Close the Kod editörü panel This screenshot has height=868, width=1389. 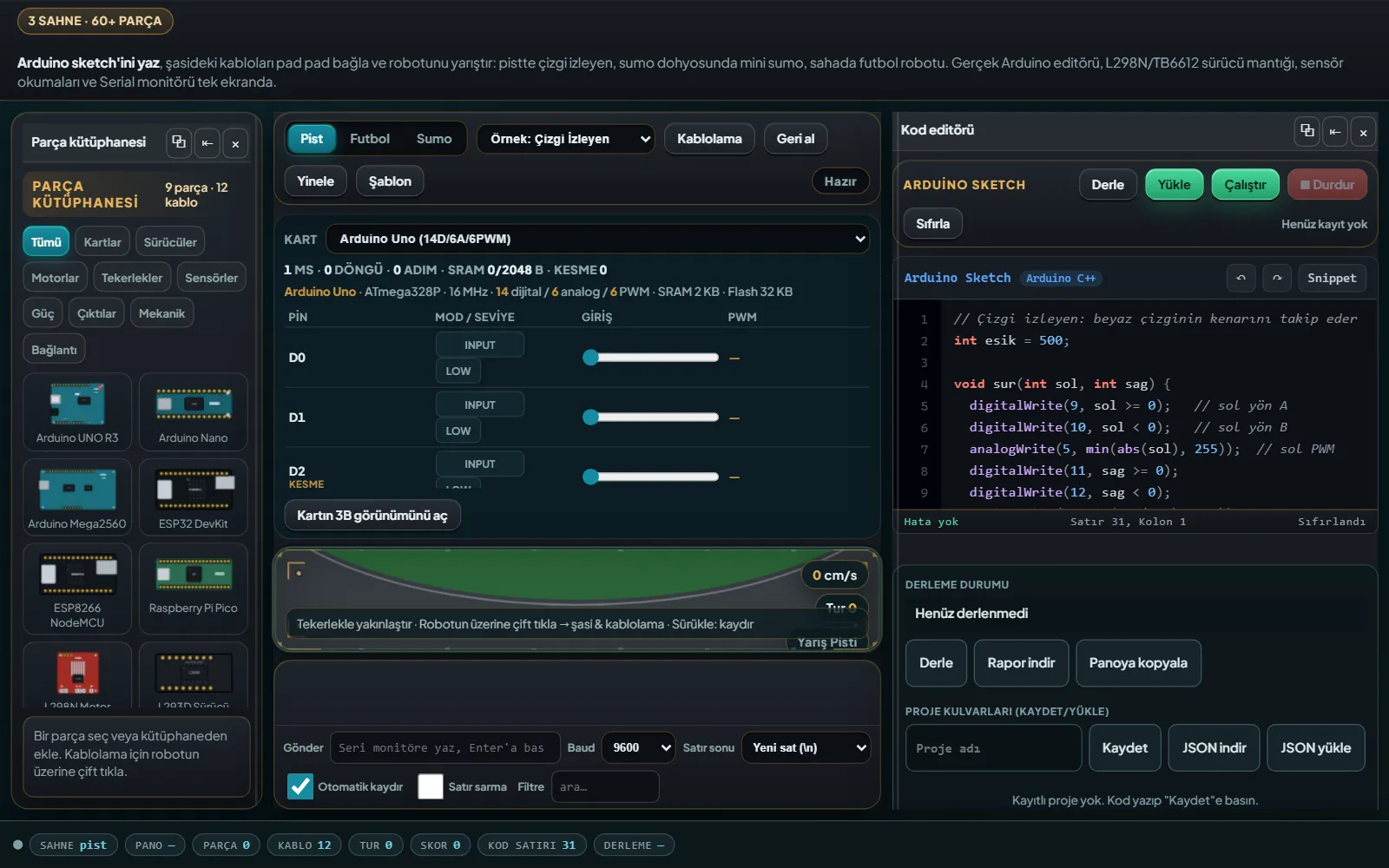(1363, 131)
